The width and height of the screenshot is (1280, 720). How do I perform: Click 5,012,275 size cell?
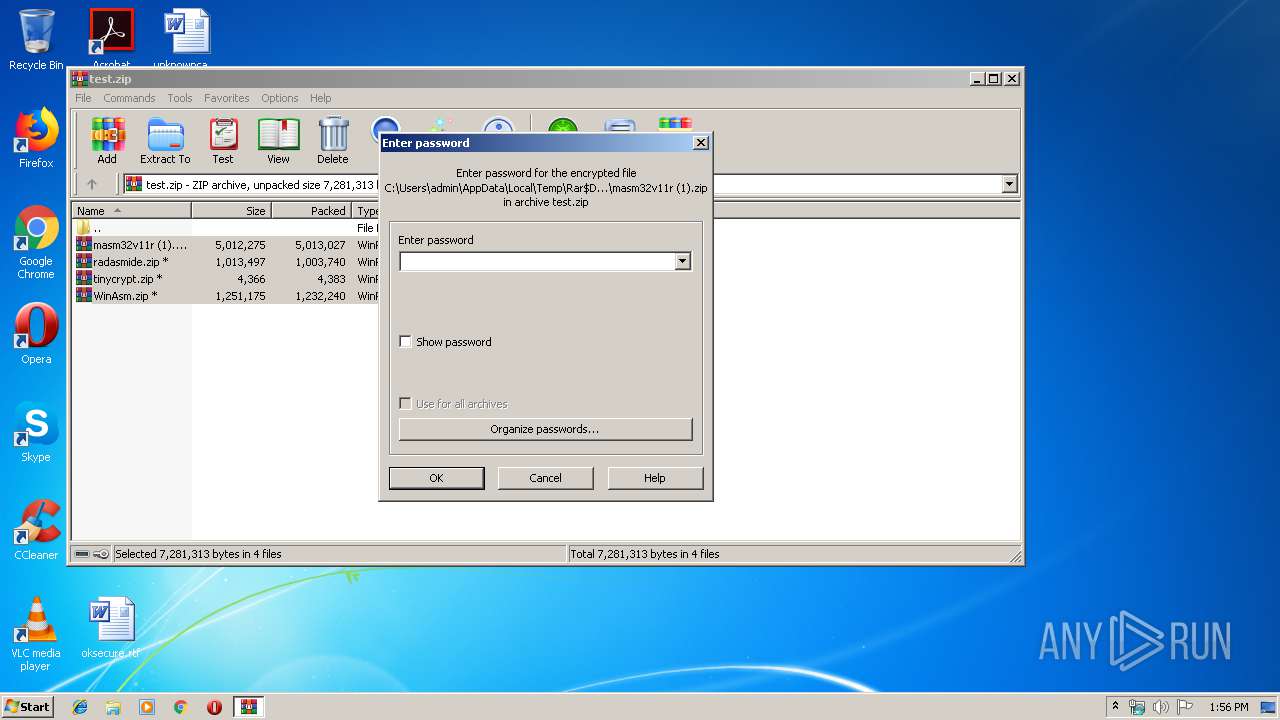click(240, 245)
